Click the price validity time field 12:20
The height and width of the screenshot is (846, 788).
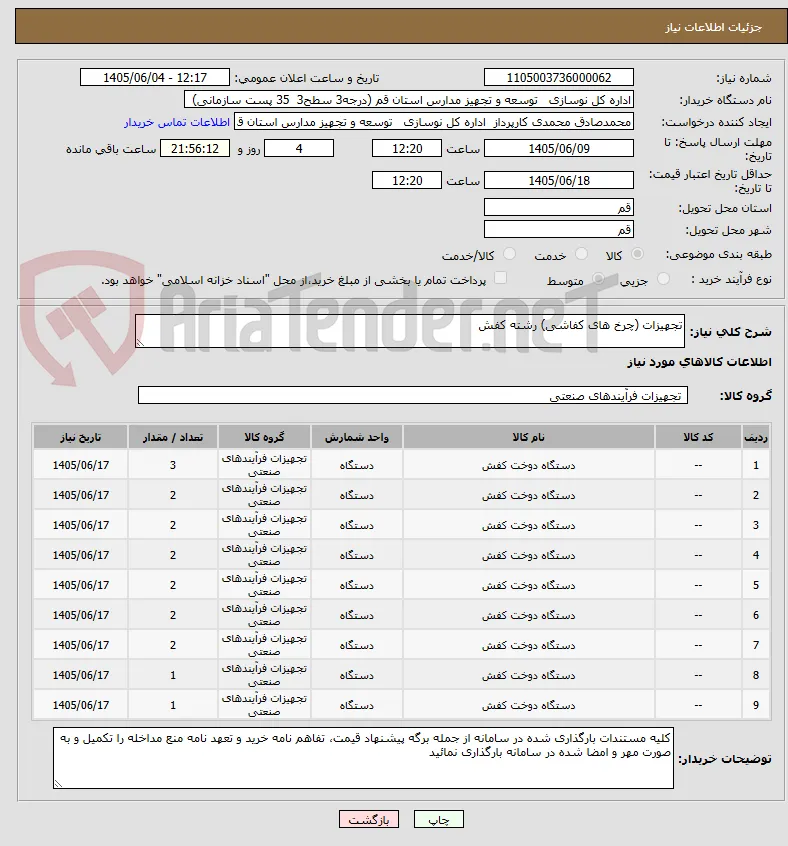pos(407,181)
